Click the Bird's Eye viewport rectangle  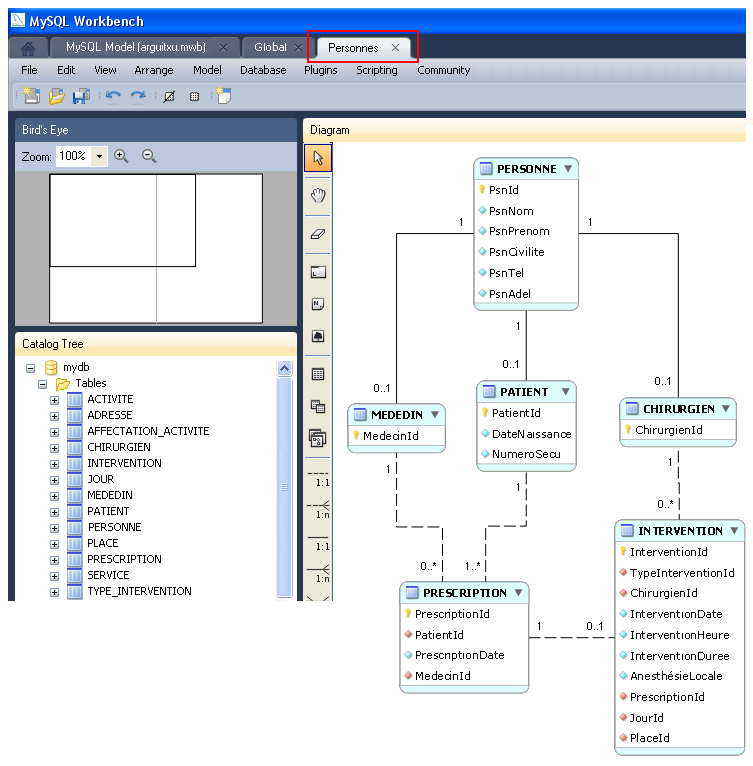123,220
